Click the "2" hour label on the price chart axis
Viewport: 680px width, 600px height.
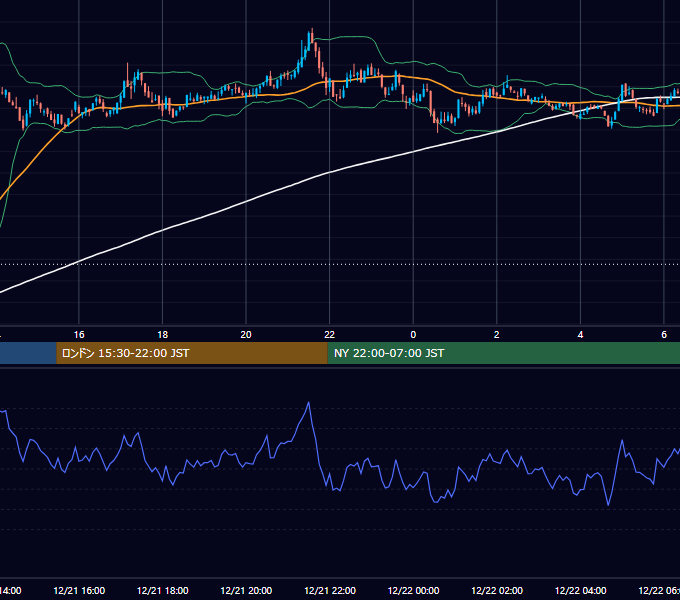(497, 335)
